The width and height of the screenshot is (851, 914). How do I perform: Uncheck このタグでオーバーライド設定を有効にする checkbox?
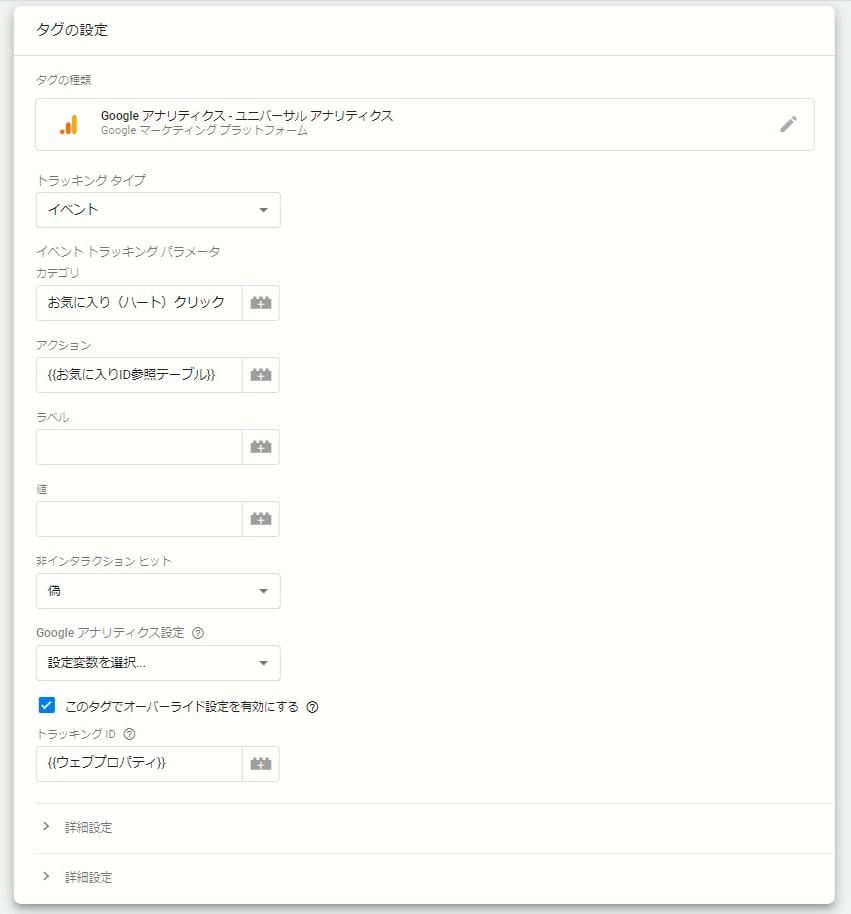point(47,705)
